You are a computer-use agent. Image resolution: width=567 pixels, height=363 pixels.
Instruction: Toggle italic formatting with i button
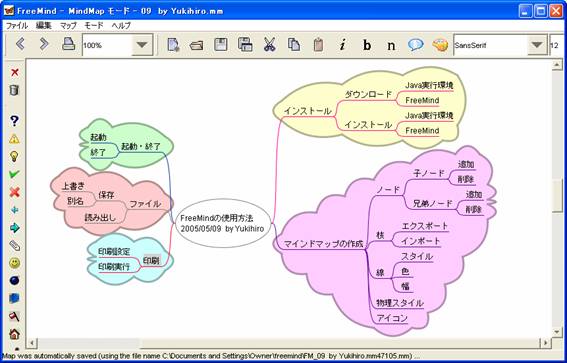tap(342, 45)
